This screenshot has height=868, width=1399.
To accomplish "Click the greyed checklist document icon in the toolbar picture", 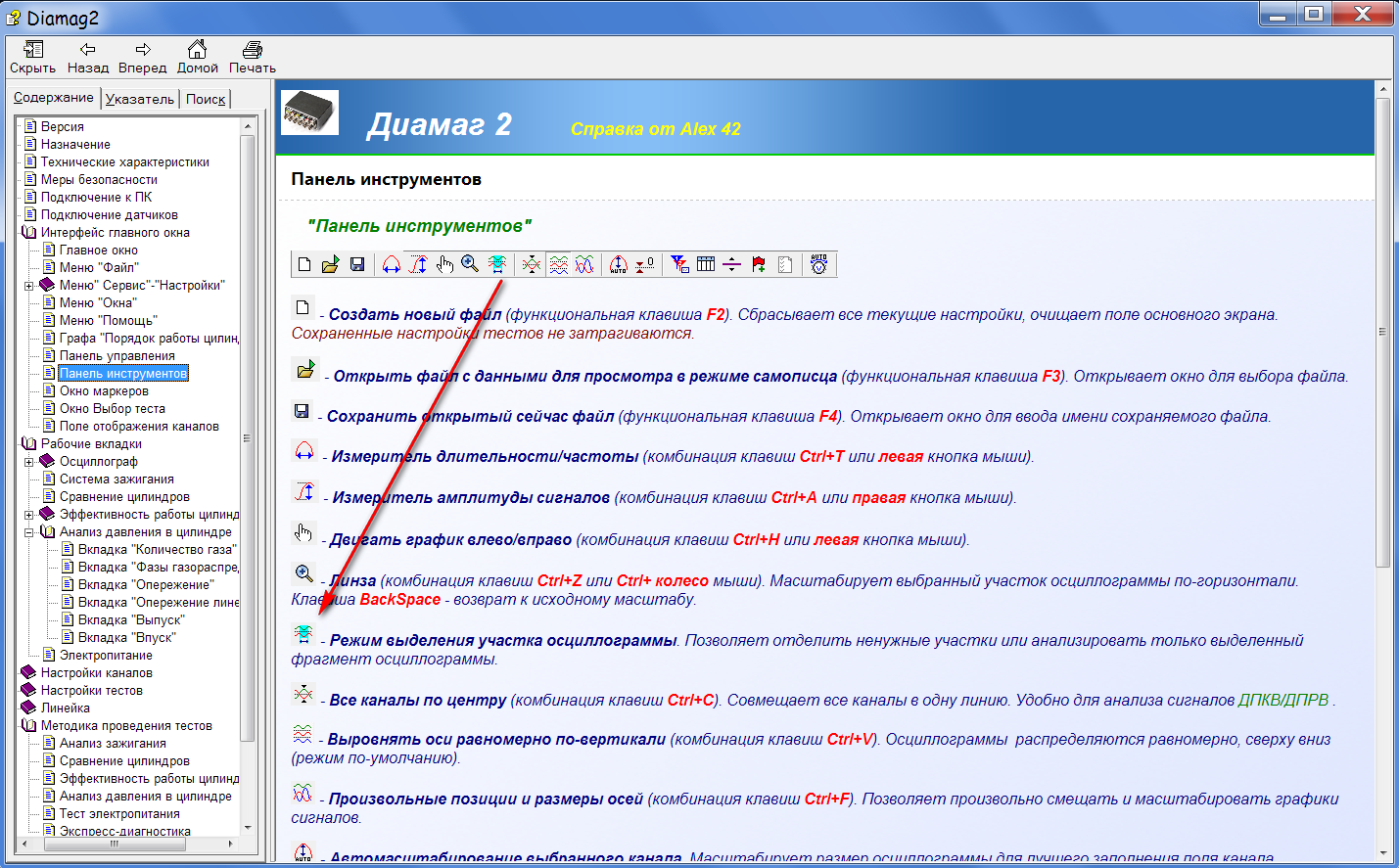I will [x=785, y=264].
